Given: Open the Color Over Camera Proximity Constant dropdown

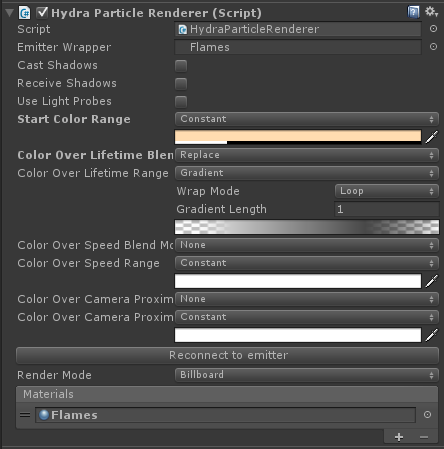Looking at the screenshot, I should click(307, 317).
